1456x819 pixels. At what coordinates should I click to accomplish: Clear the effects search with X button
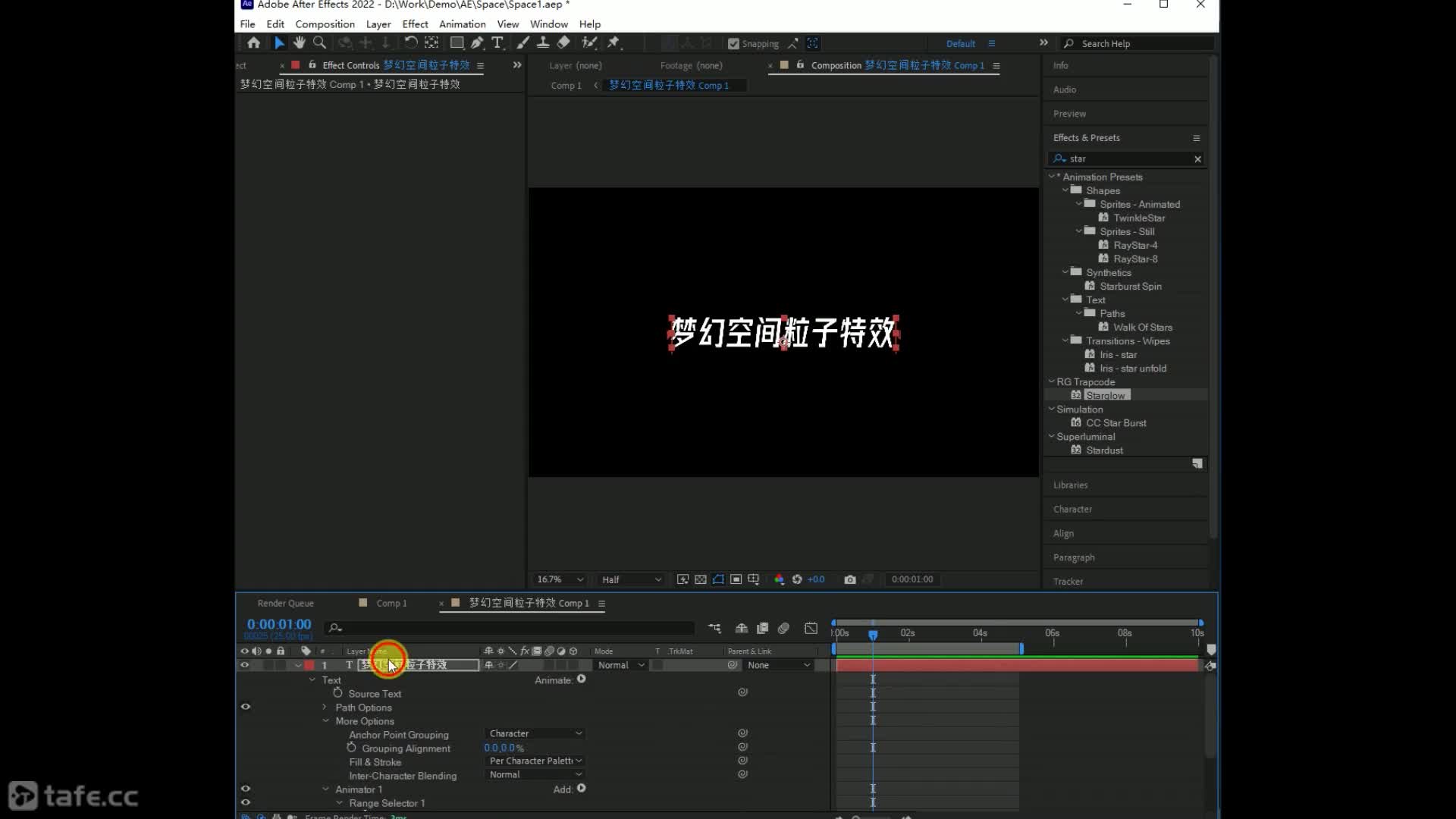pyautogui.click(x=1197, y=159)
